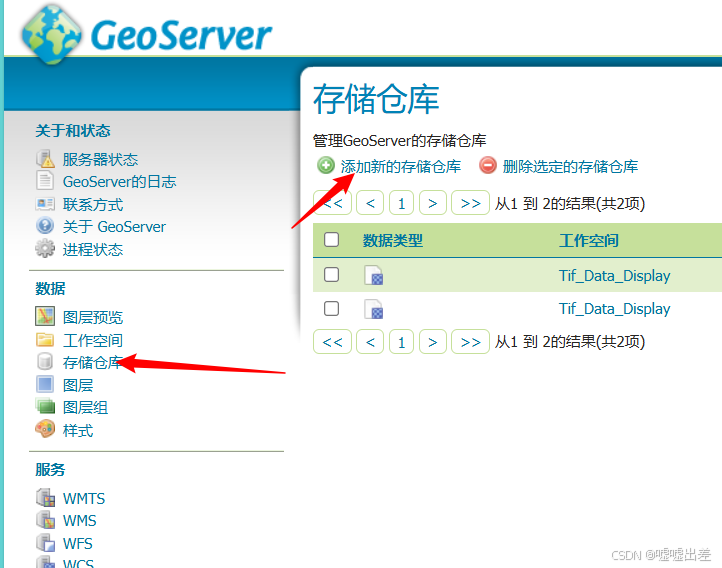Jump to first page using bottom << button
Image resolution: width=722 pixels, height=568 pixels.
(x=332, y=342)
